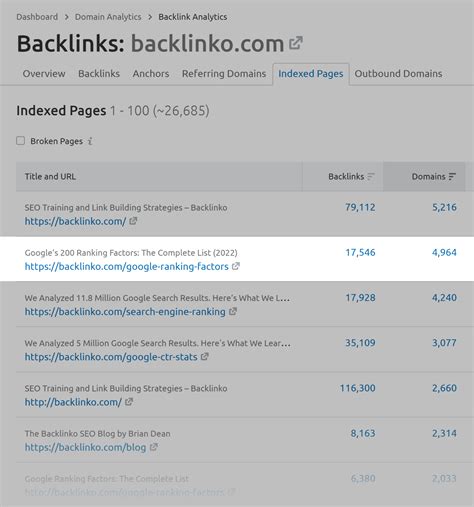
Task: Open external icon next to google-ctr-stats URL
Action: click(x=205, y=357)
